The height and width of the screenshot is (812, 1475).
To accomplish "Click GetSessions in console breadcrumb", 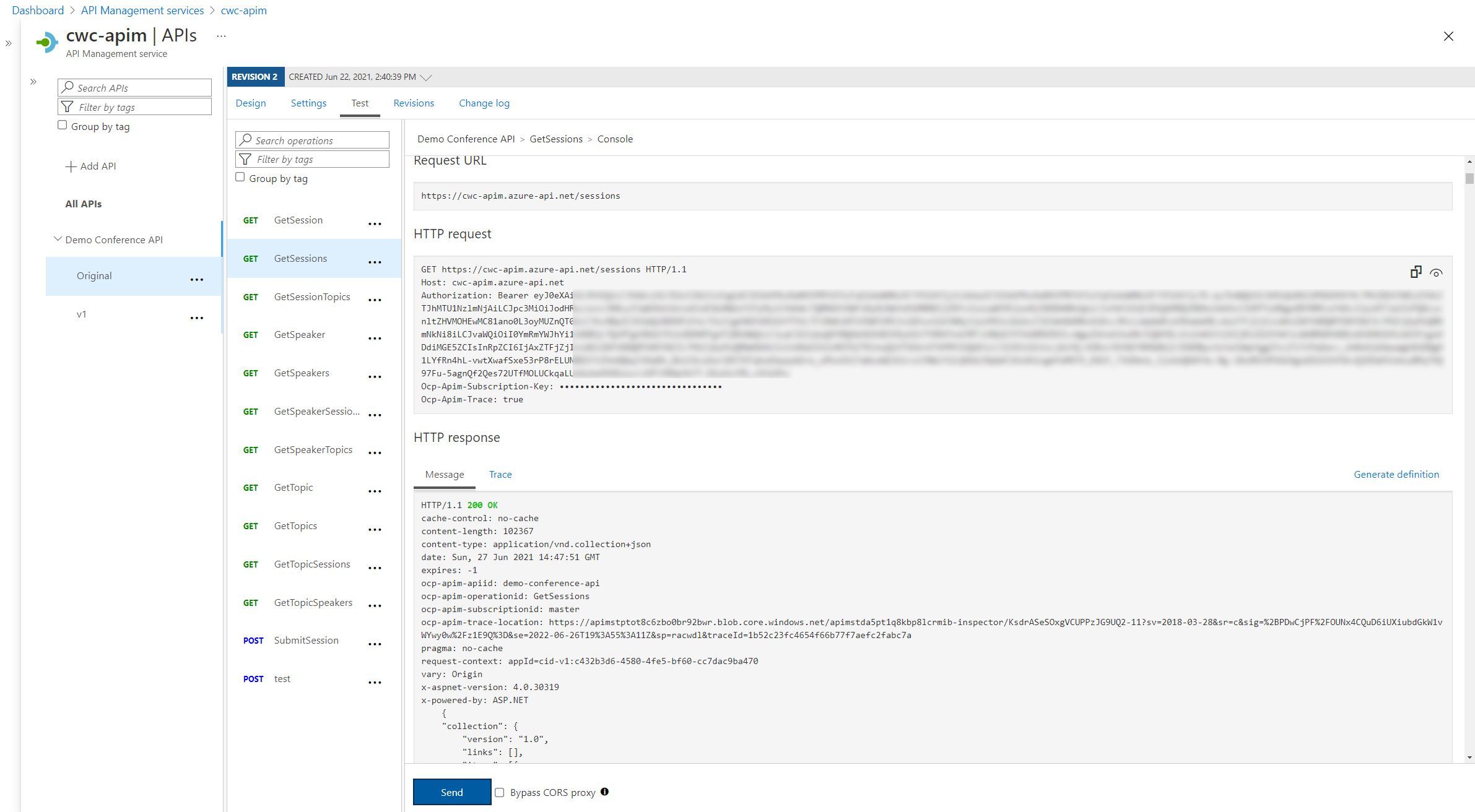I will coord(556,139).
